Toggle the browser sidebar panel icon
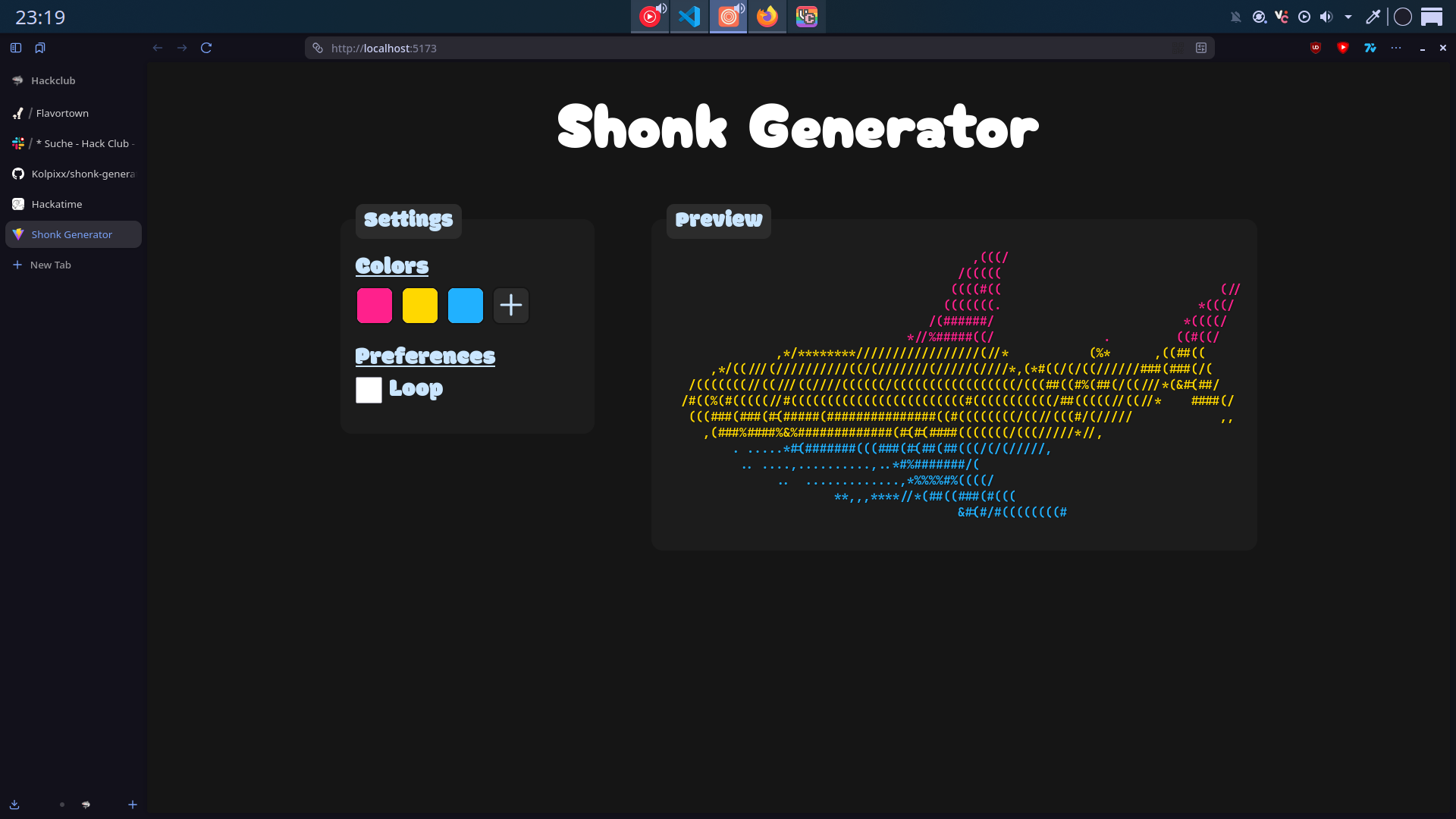Viewport: 1456px width, 819px height. 16,48
